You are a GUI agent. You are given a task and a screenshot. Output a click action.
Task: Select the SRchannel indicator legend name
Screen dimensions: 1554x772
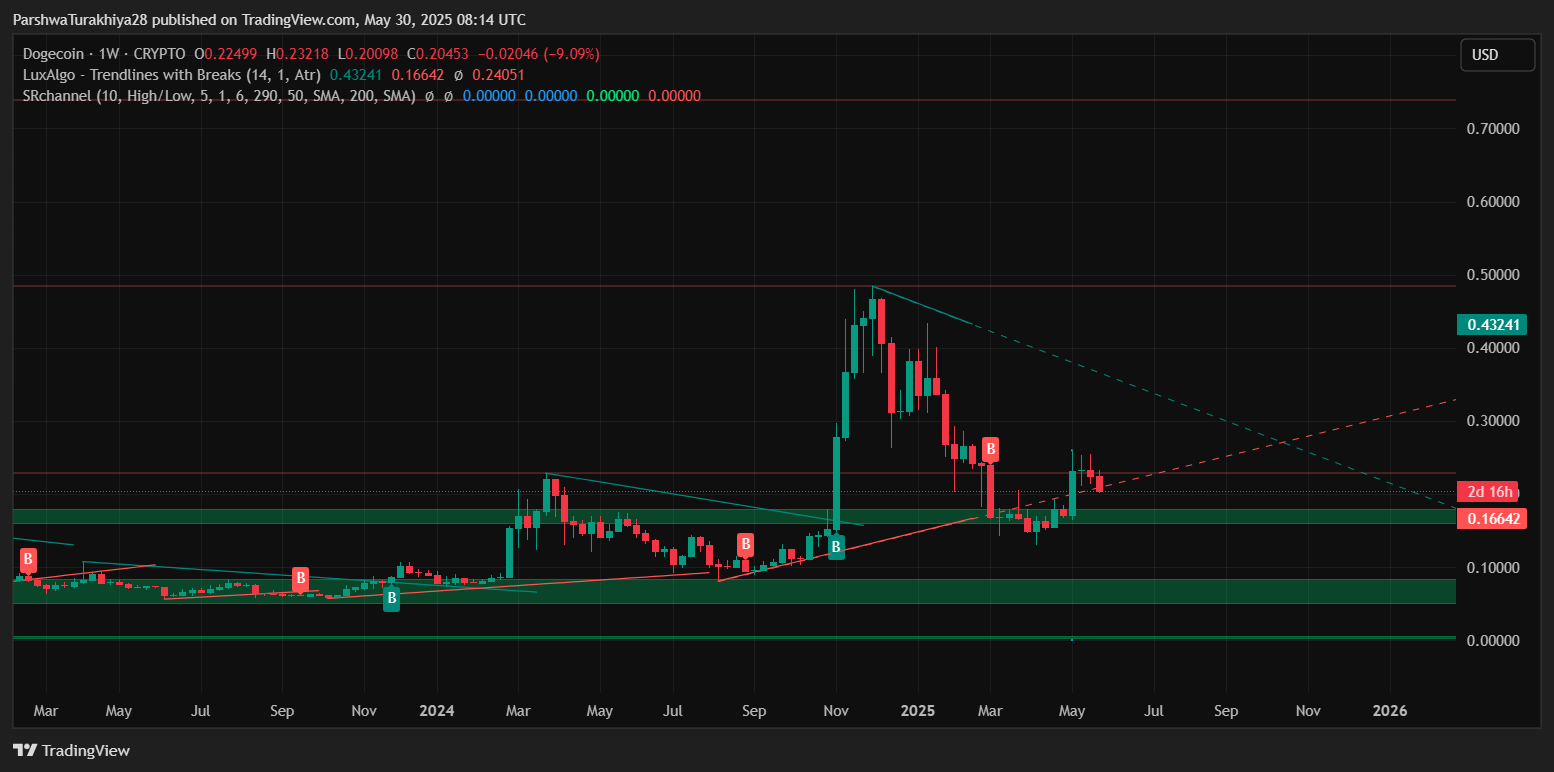tap(219, 96)
